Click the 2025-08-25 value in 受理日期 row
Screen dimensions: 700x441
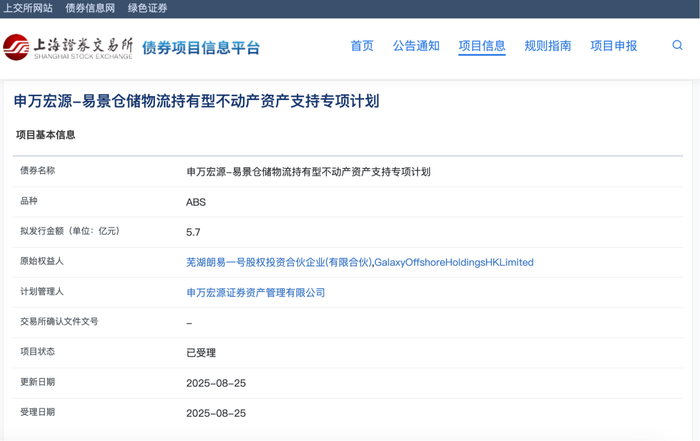[x=216, y=413]
